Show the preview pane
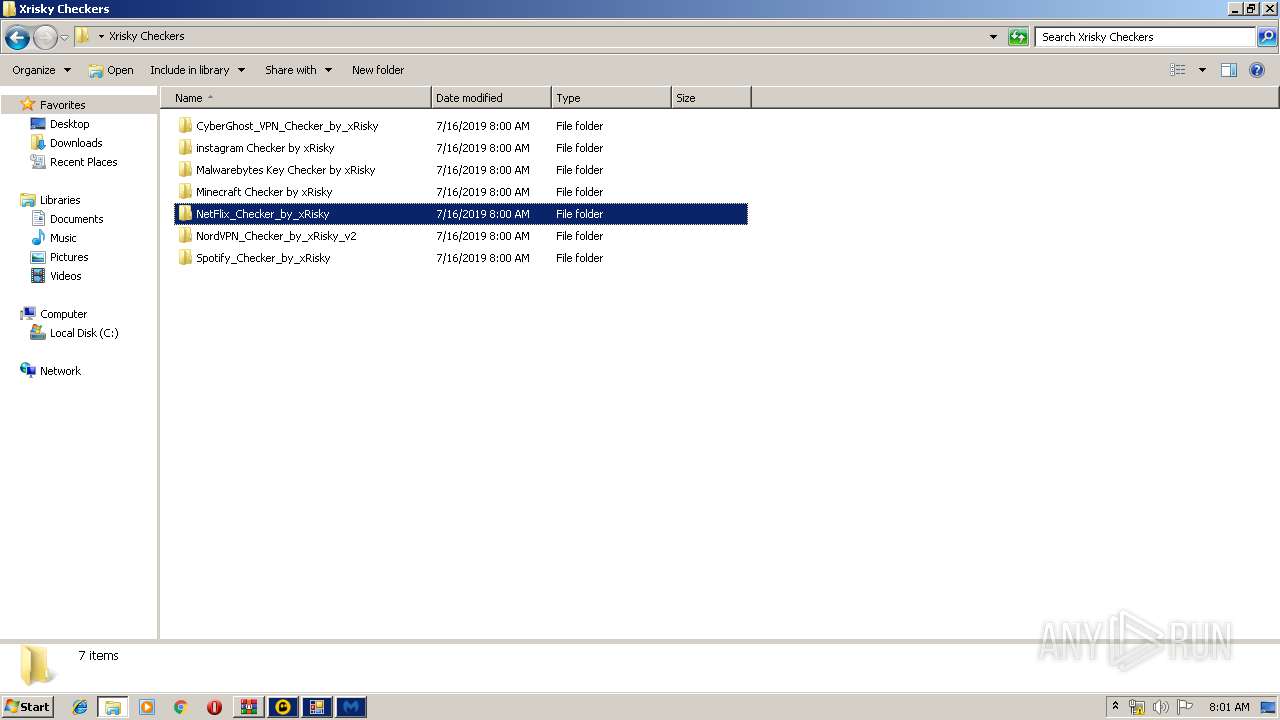The image size is (1280, 720). pos(1229,70)
